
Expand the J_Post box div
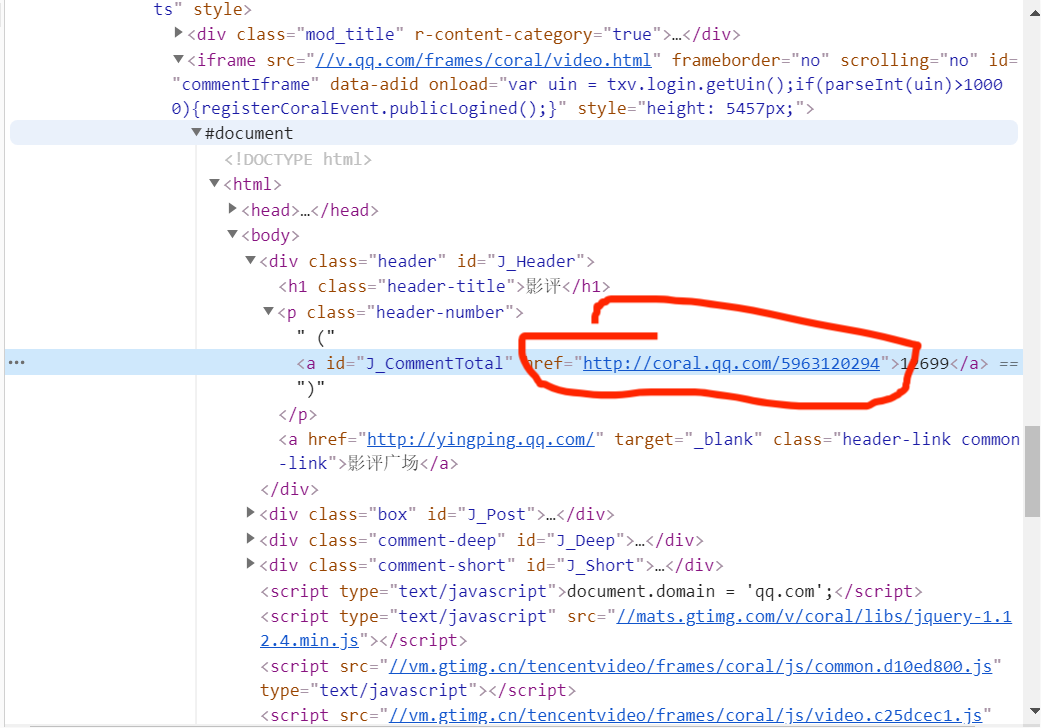pyautogui.click(x=250, y=512)
